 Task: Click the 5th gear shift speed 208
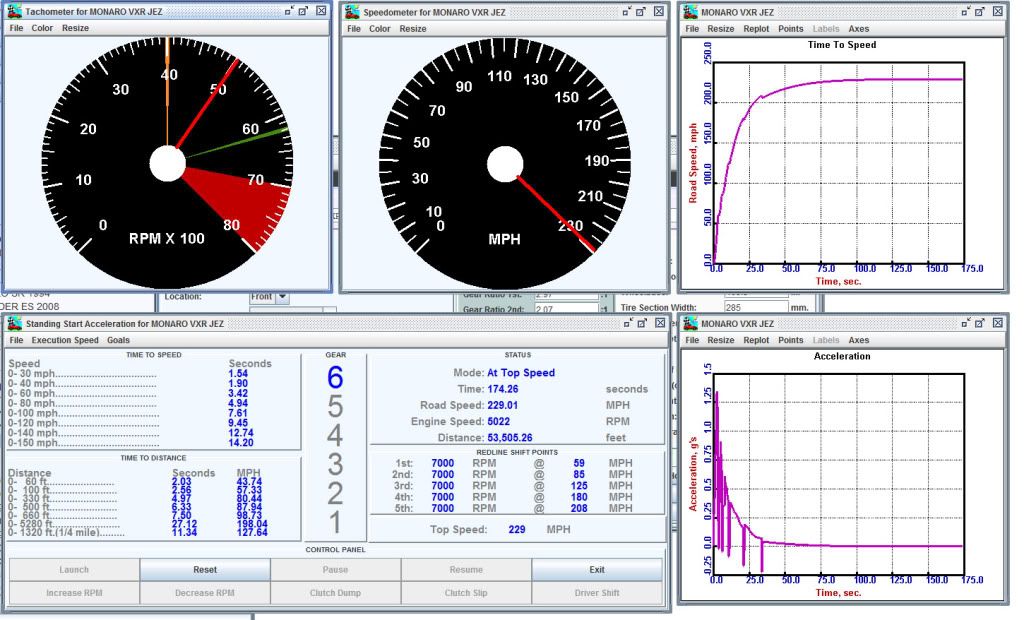(579, 508)
